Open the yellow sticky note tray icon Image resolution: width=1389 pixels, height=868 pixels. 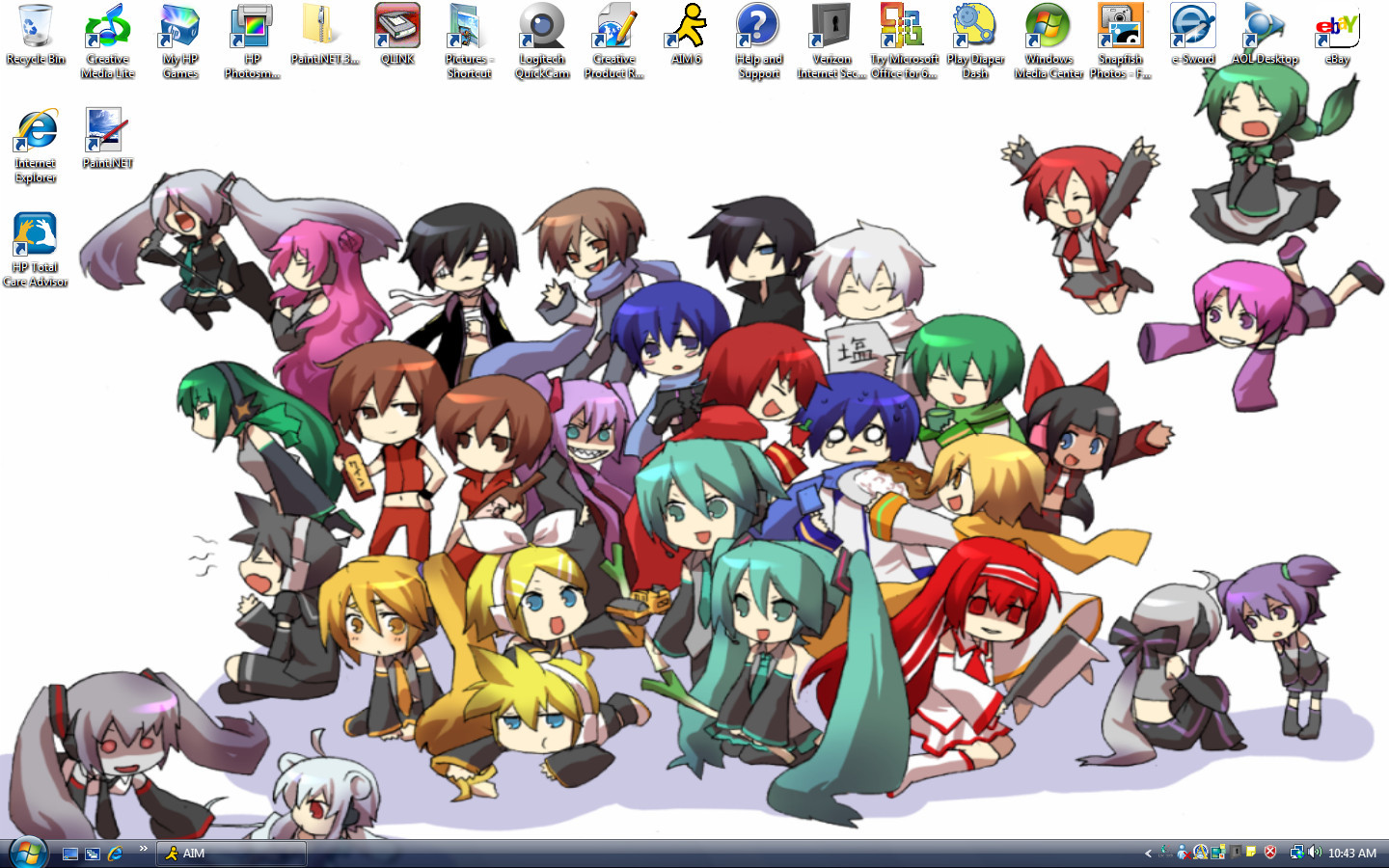[x=1251, y=852]
